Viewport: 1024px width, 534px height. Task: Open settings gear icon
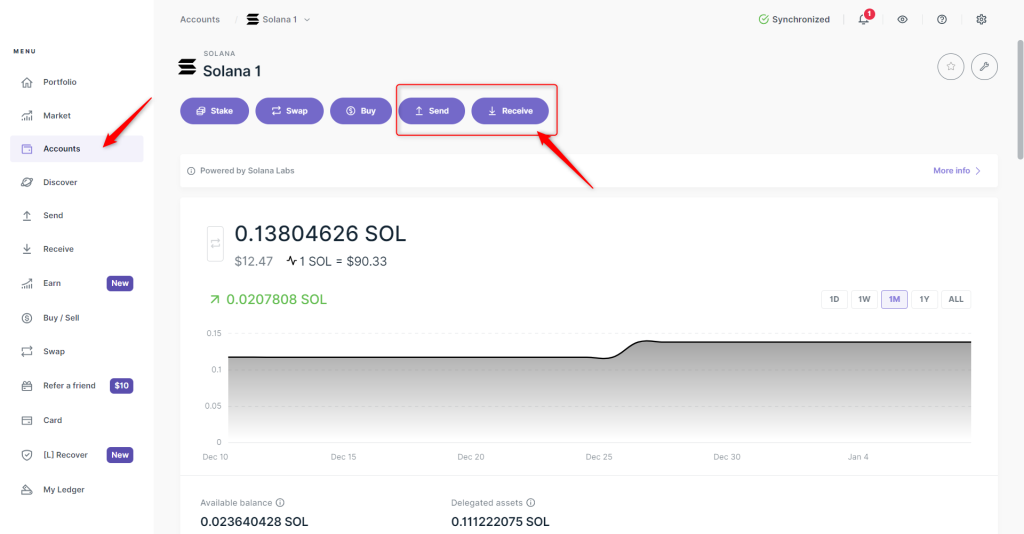[981, 19]
